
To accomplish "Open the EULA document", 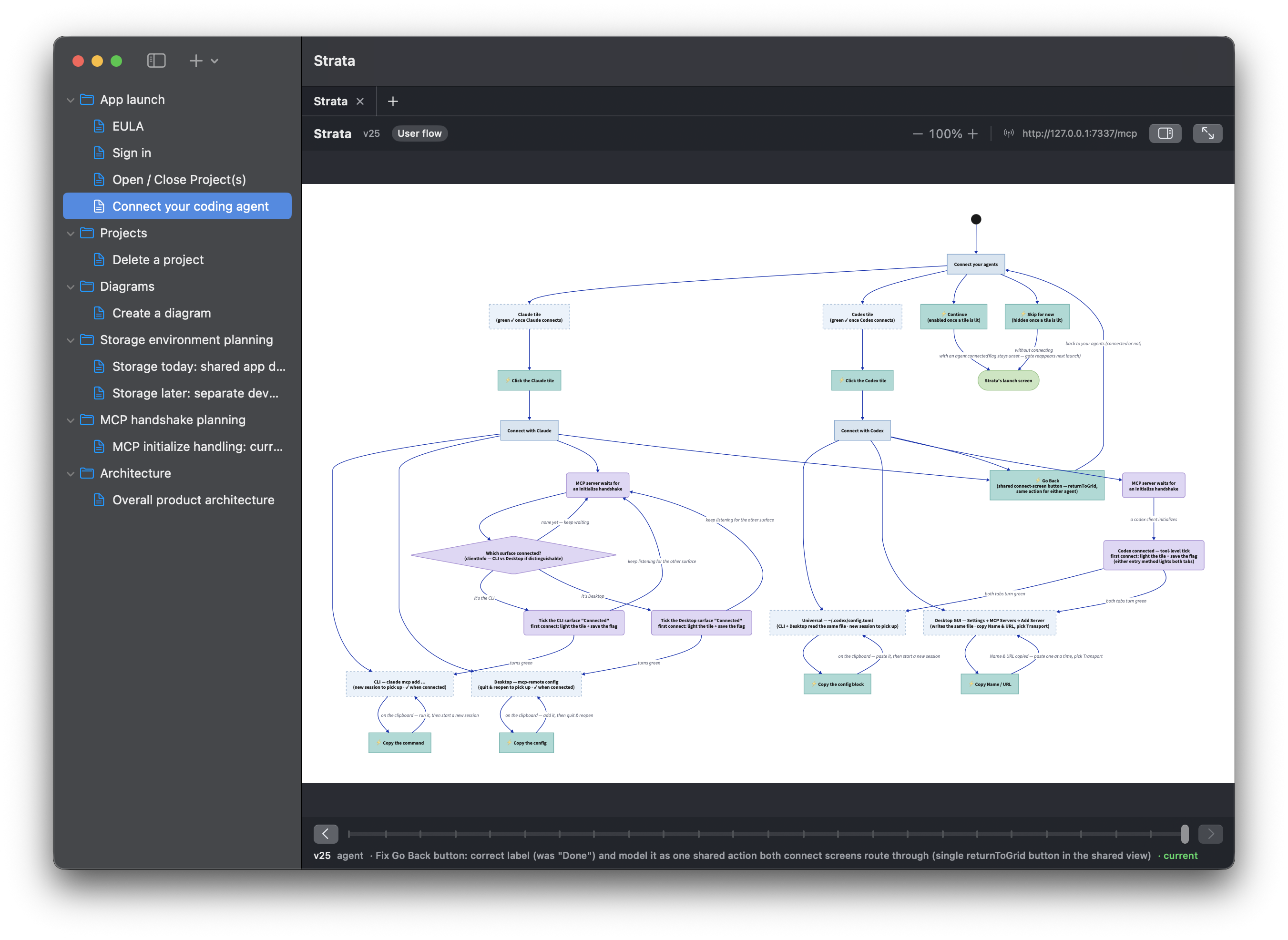I will coord(177,126).
